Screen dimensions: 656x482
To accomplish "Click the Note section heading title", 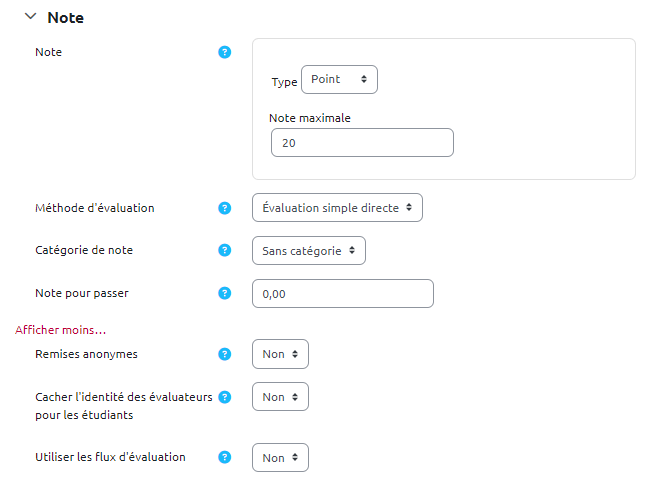I will 65,17.
